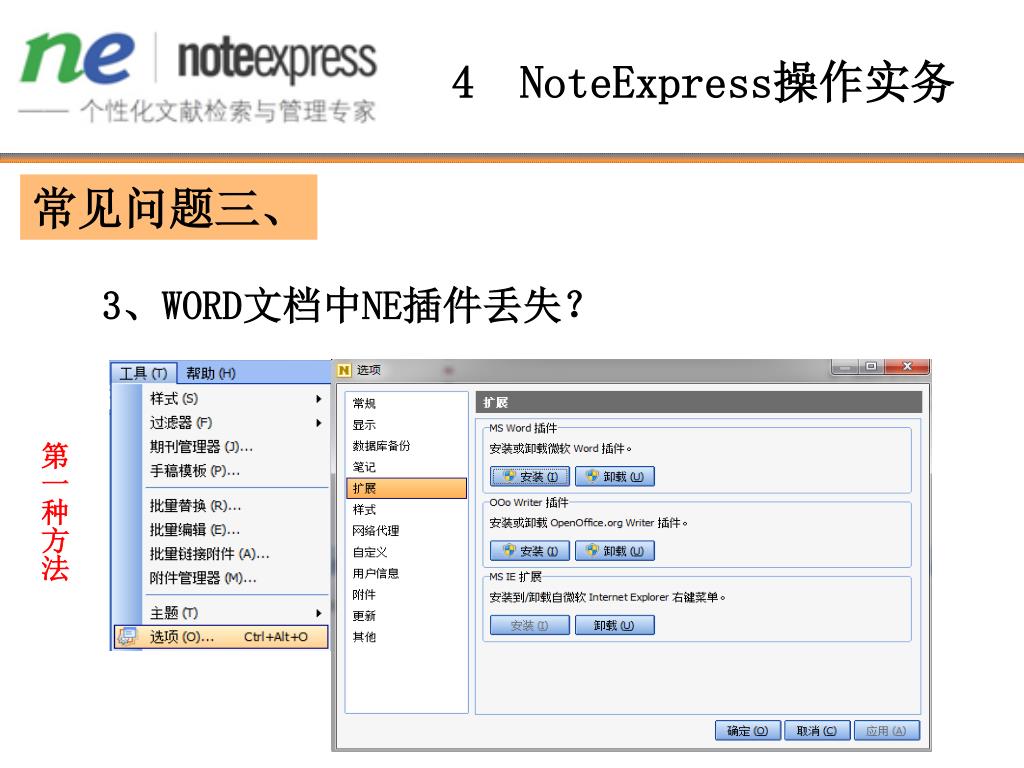Expand the 样式 (S) submenu arrow
This screenshot has height=768, width=1024.
pos(318,398)
